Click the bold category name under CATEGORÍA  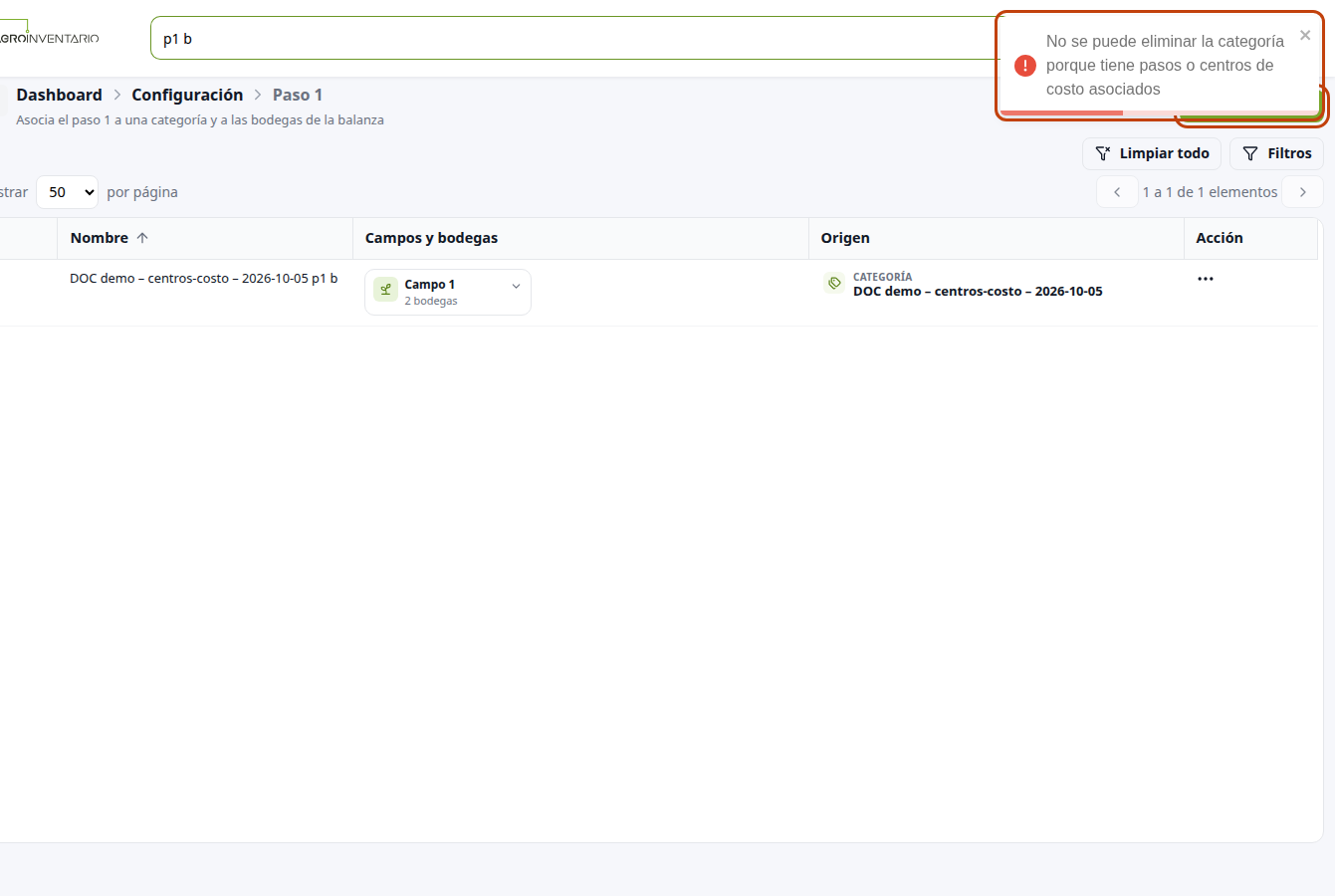[x=978, y=292]
